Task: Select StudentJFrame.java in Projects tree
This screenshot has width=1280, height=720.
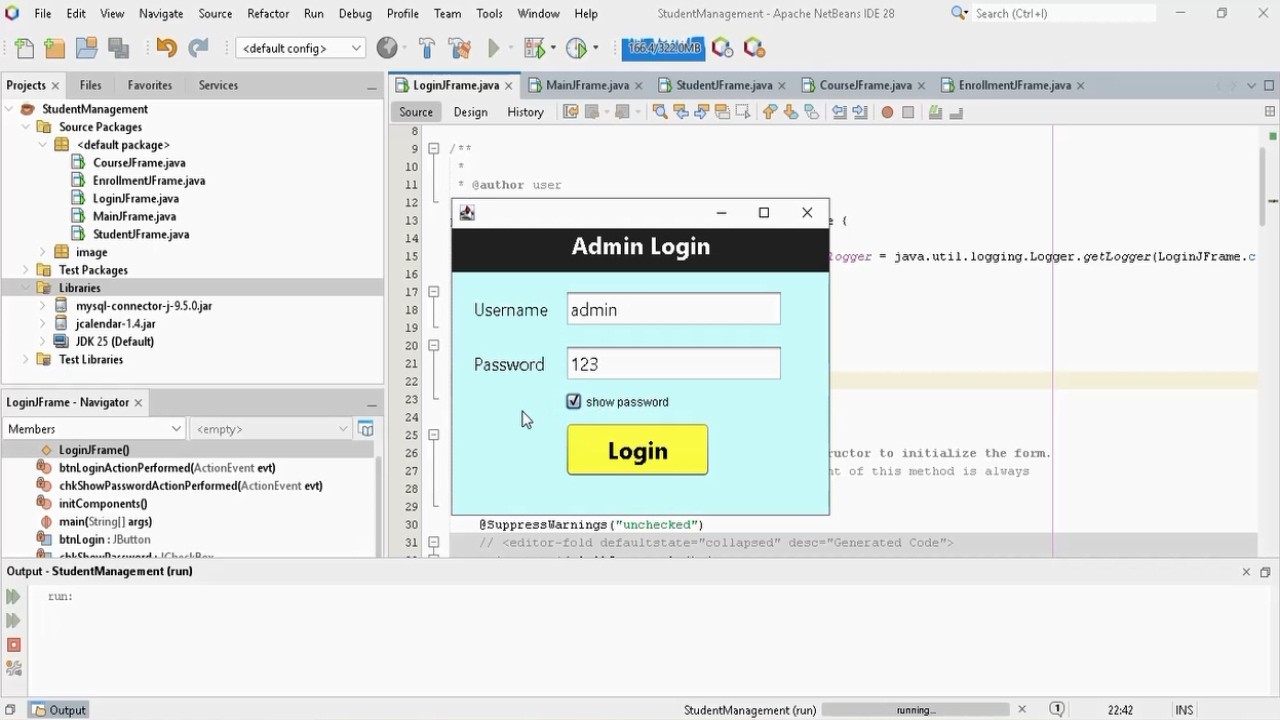Action: 141,234
